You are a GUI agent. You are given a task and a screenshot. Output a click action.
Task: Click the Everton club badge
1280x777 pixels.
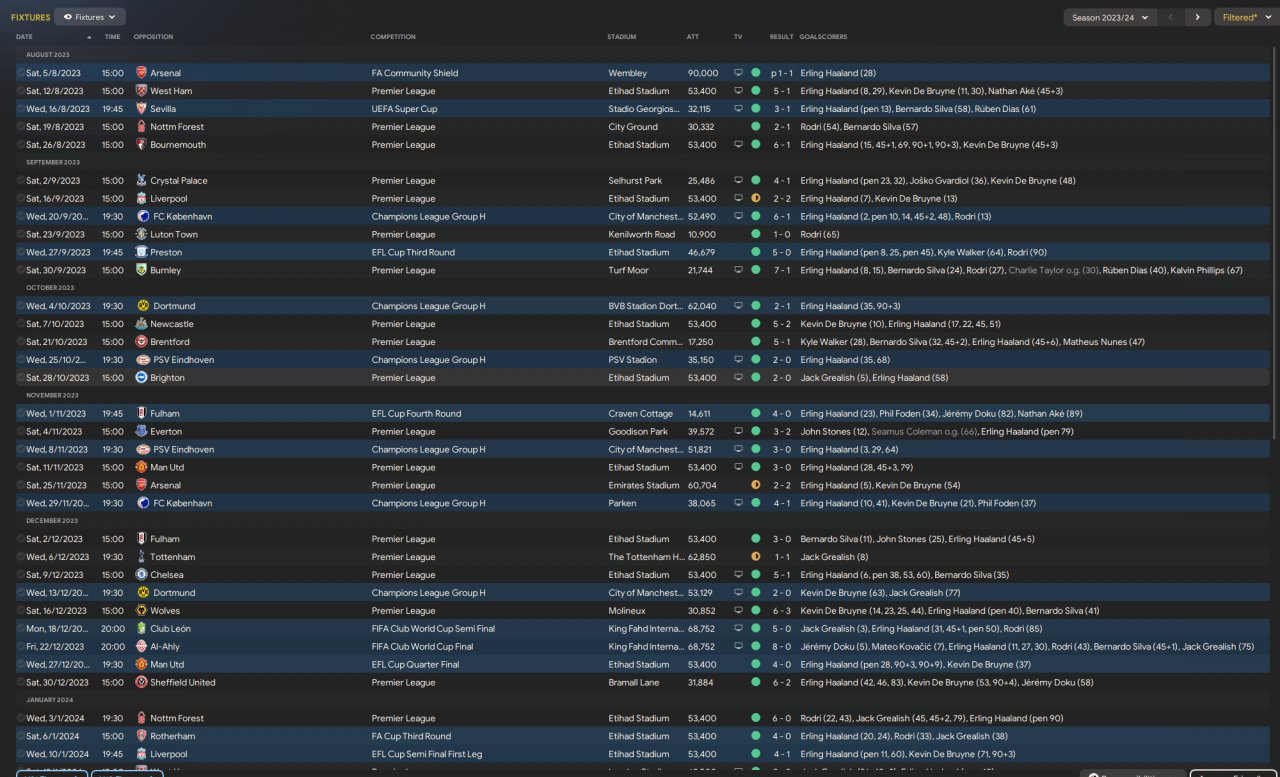[141, 432]
